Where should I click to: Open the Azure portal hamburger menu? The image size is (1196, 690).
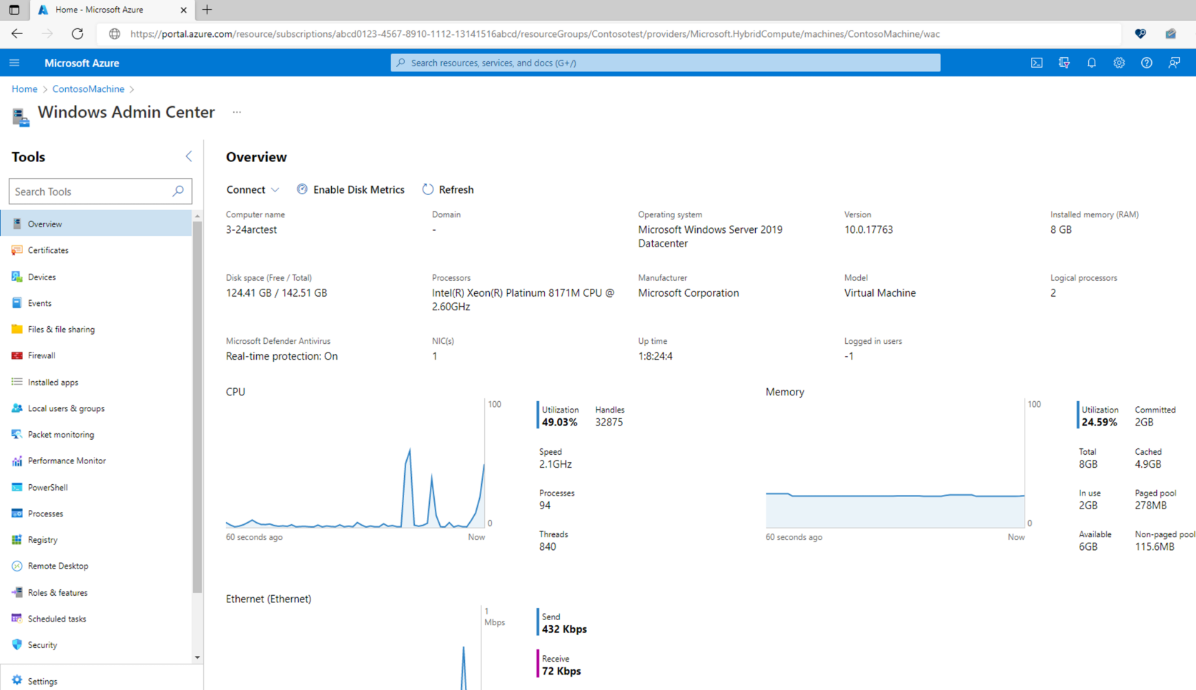click(x=15, y=63)
